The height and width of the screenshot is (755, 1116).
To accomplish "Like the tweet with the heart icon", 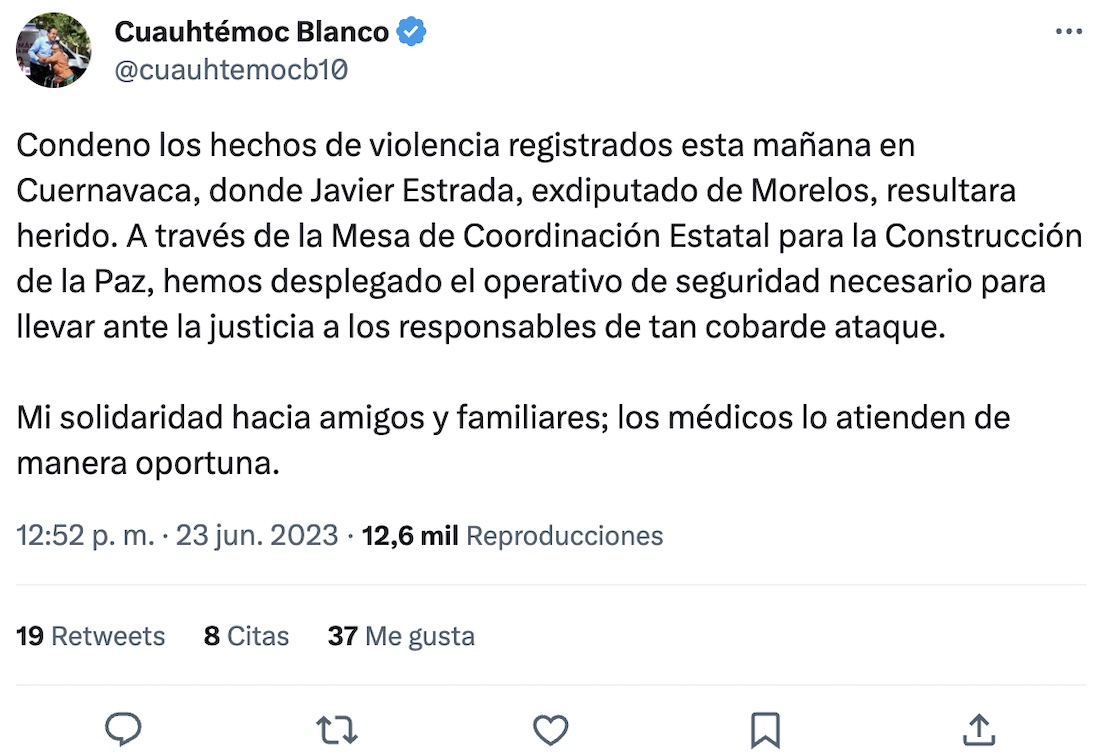I will pyautogui.click(x=551, y=729).
